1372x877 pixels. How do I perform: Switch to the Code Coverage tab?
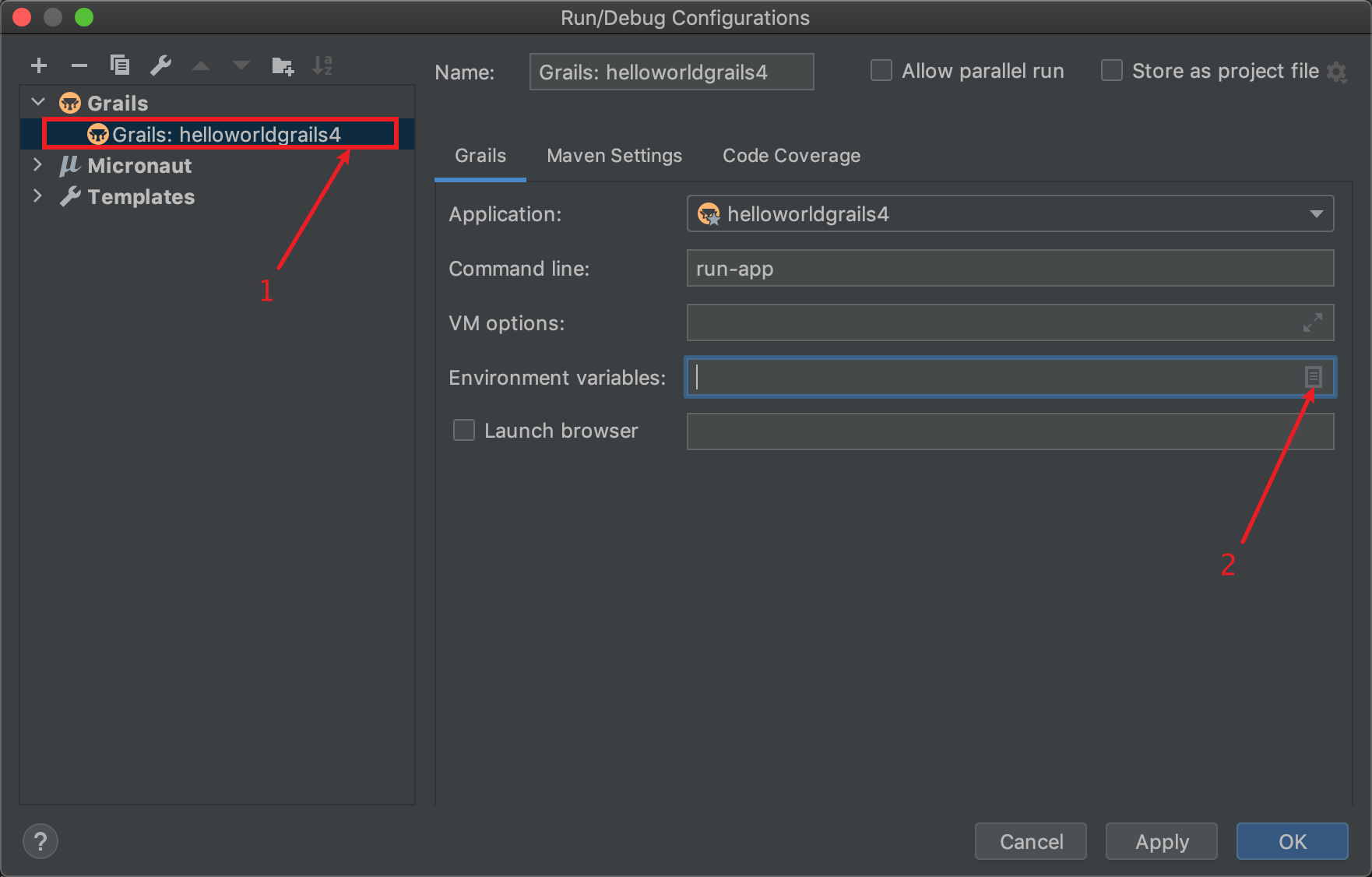pyautogui.click(x=791, y=156)
